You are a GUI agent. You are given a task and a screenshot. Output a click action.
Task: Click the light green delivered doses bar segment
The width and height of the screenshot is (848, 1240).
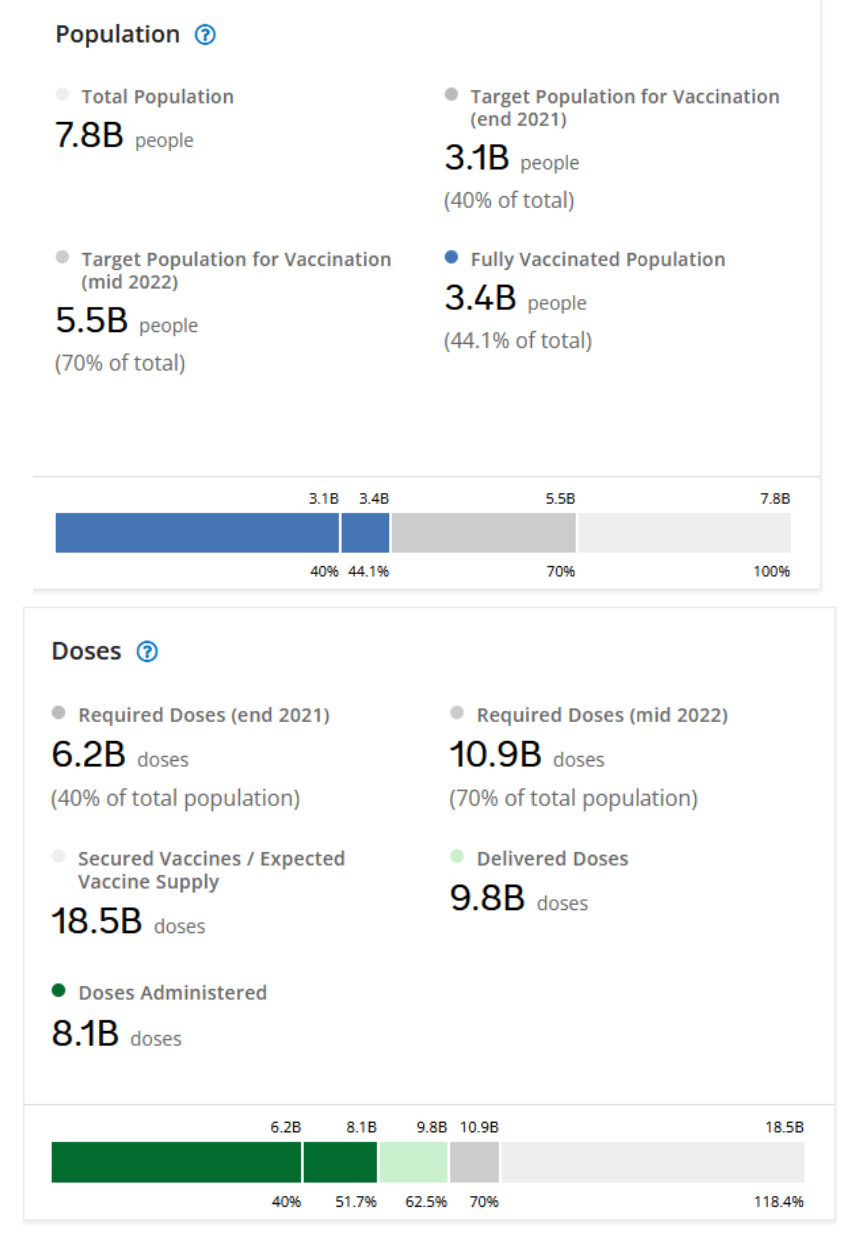click(413, 1163)
